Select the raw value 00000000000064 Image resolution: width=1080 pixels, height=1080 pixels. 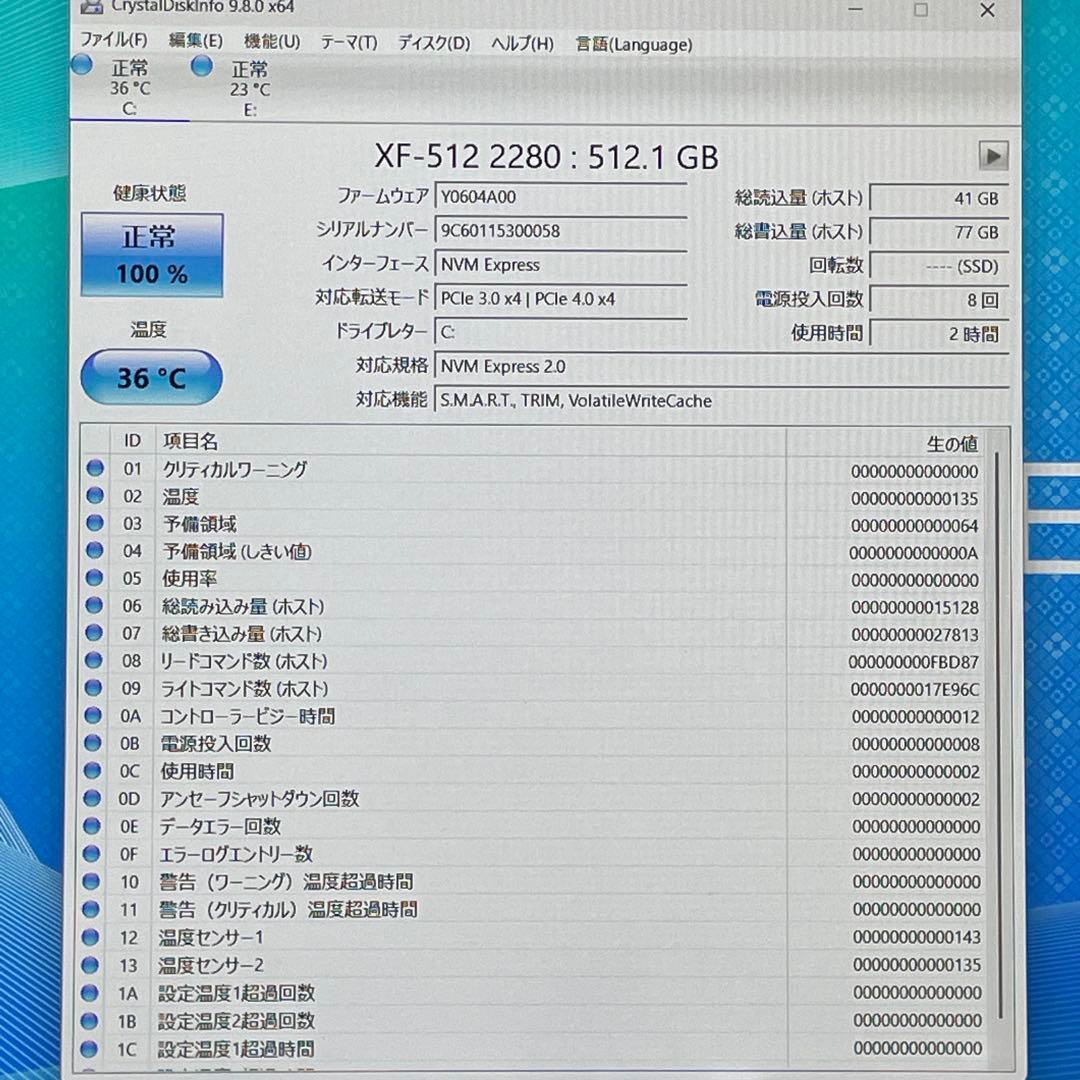[x=915, y=526]
